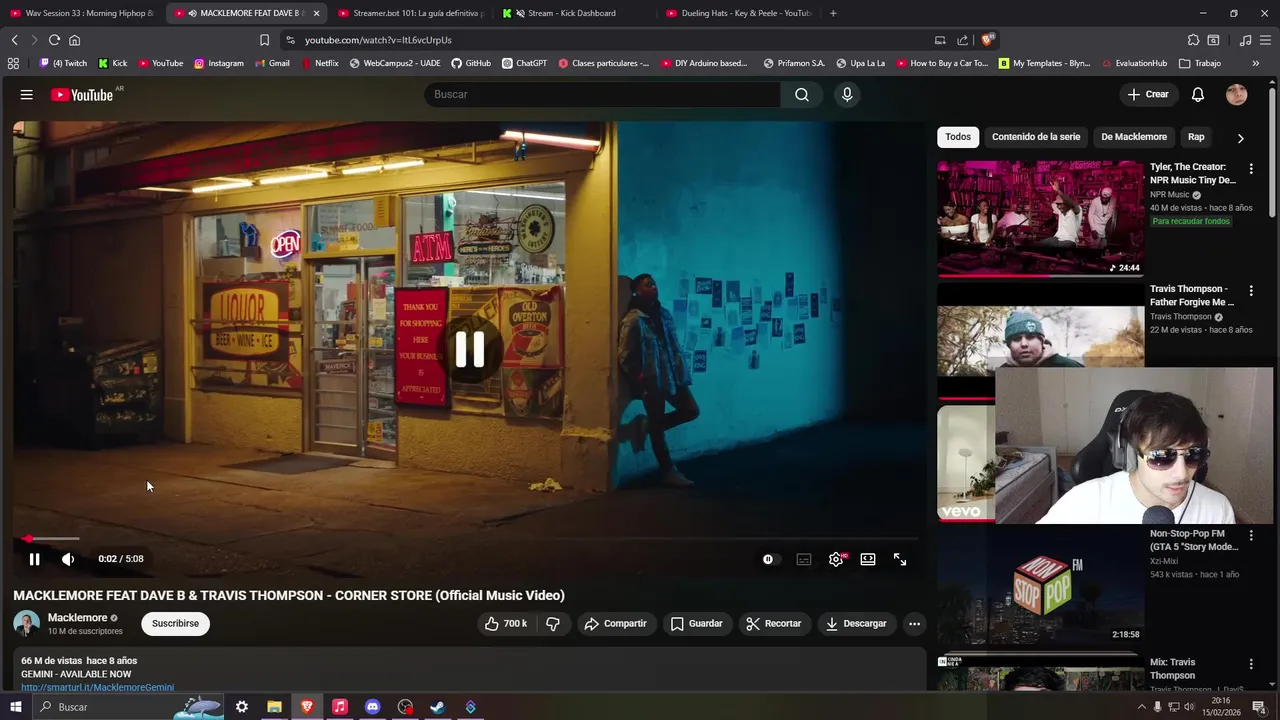Like the video with 700 k likes

pos(506,623)
